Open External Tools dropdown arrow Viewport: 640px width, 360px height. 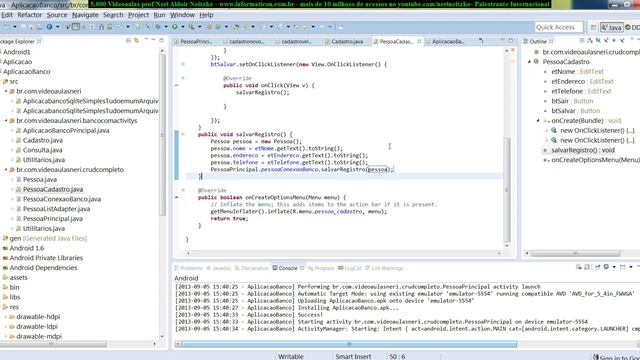click(200, 27)
